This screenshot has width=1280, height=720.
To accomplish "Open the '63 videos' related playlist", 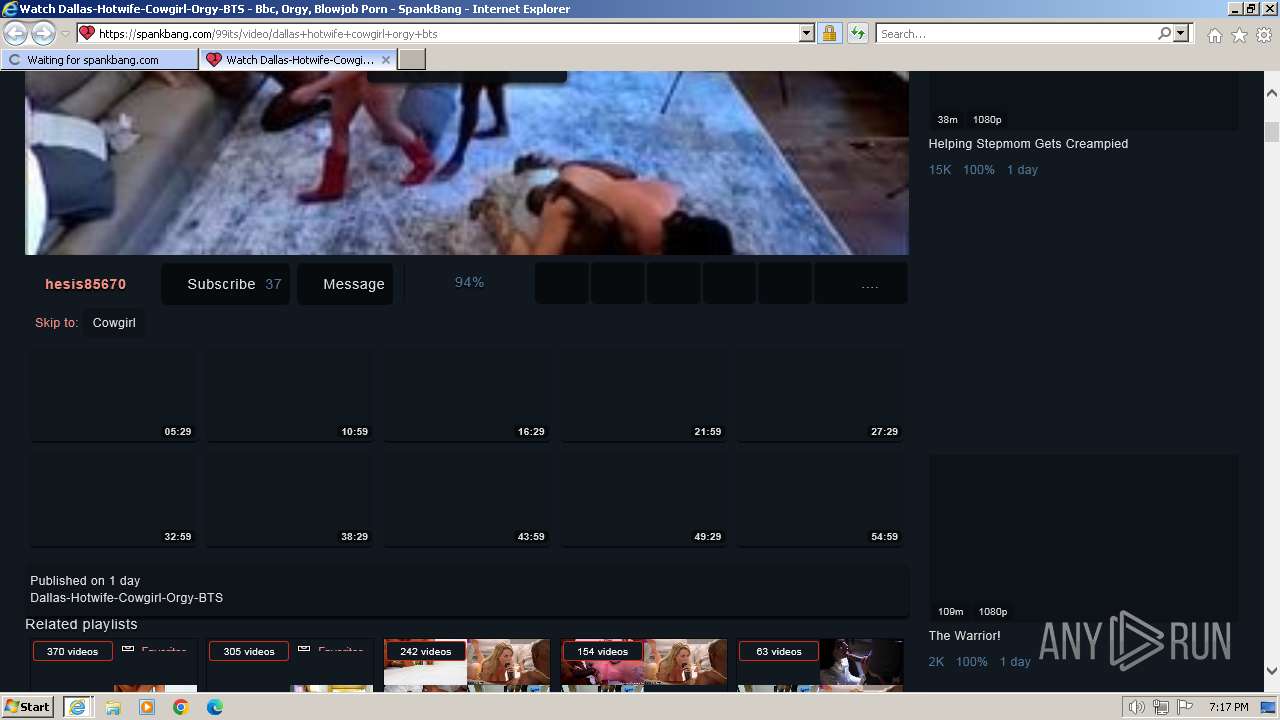I will point(821,665).
